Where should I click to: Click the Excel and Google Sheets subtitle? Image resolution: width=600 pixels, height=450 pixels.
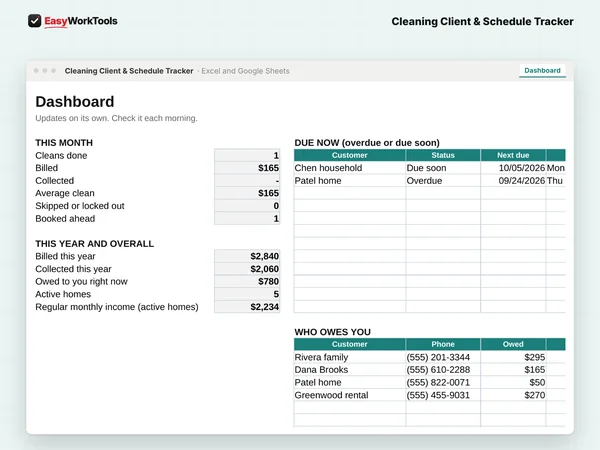pyautogui.click(x=245, y=71)
